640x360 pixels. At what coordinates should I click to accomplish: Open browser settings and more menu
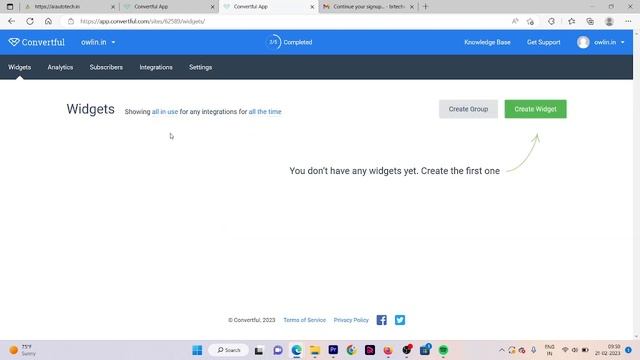tap(628, 21)
